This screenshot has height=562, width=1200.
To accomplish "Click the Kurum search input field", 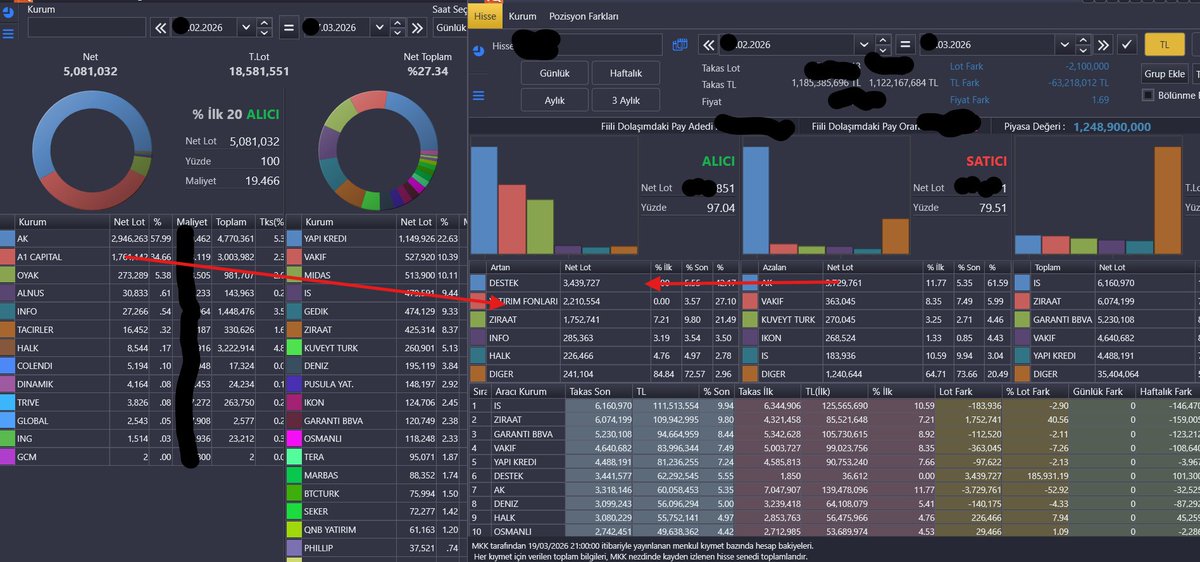I will click(x=87, y=28).
